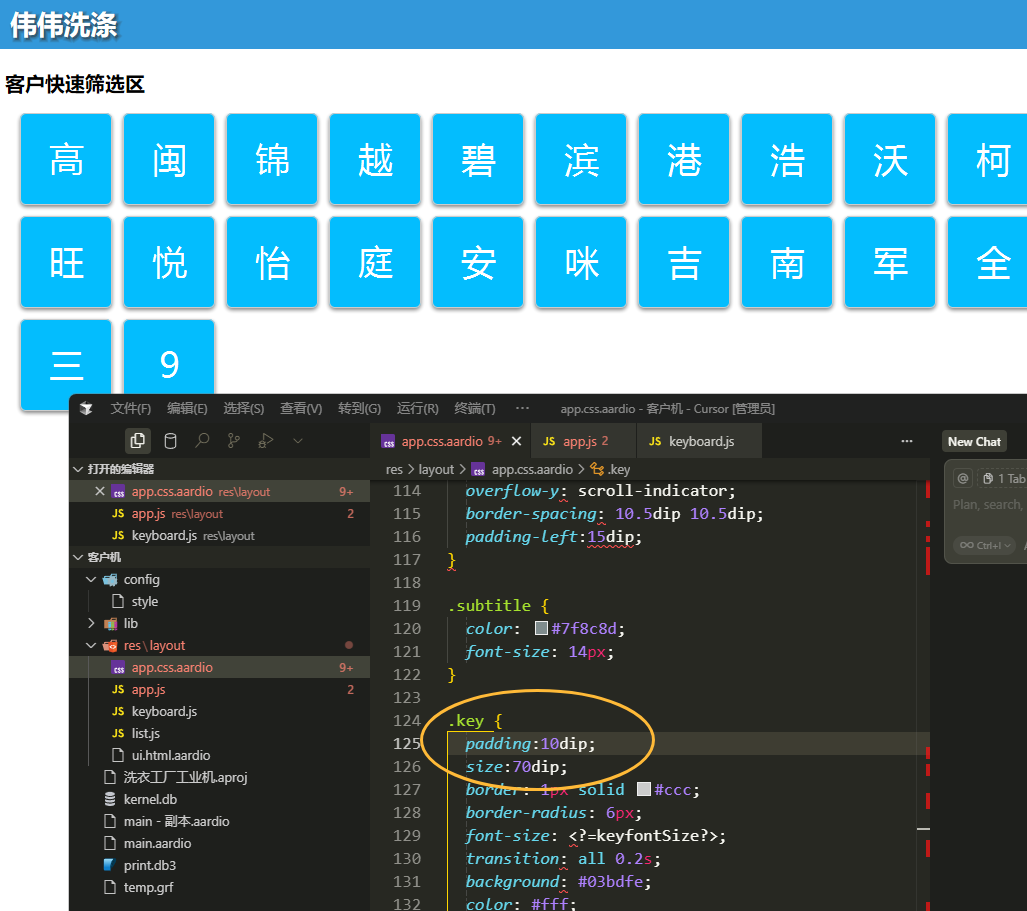Click the @ add-context icon in chat
Screen dimensions: 1027x911
click(x=963, y=479)
